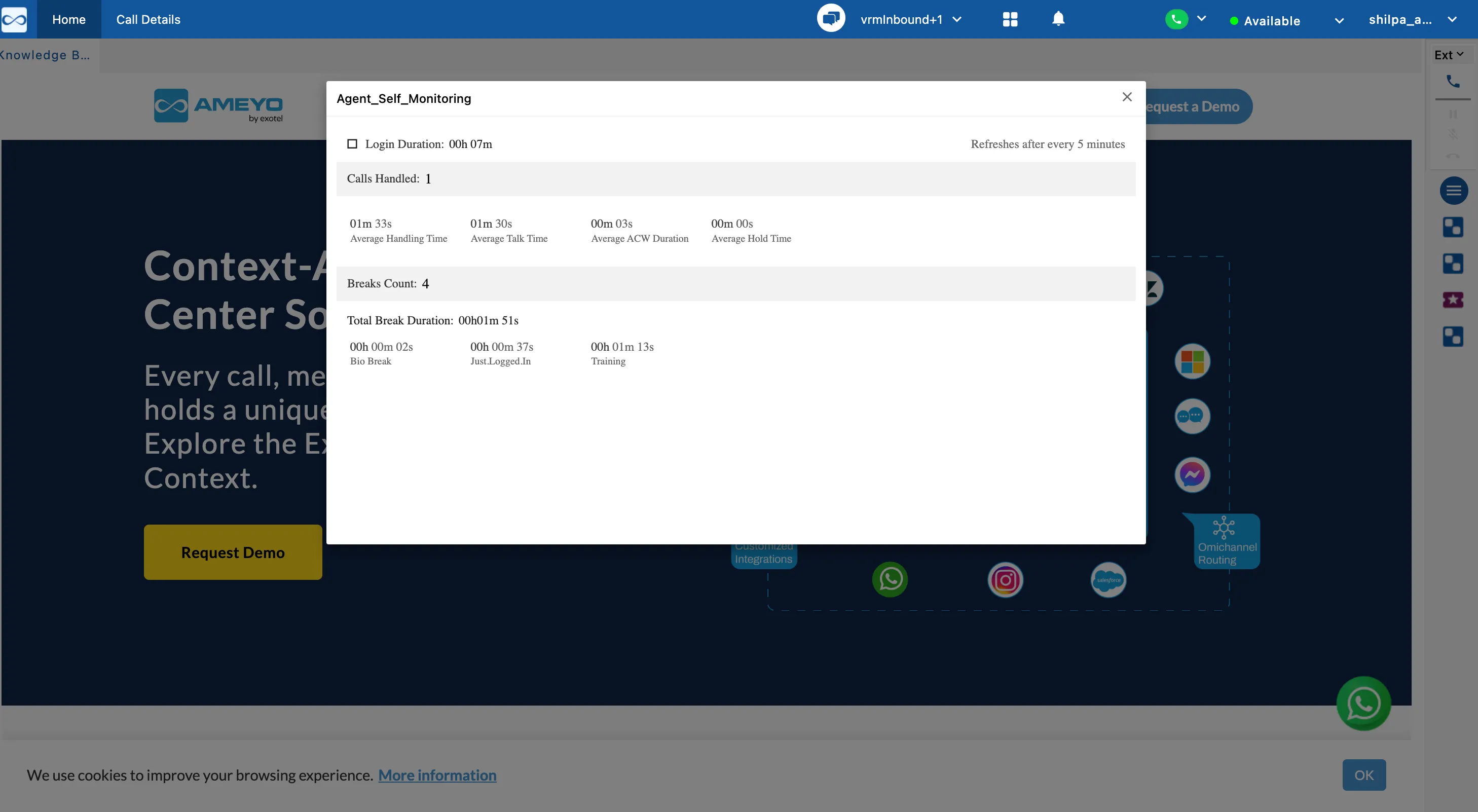1478x812 pixels.
Task: Open the notifications bell
Action: coord(1058,19)
